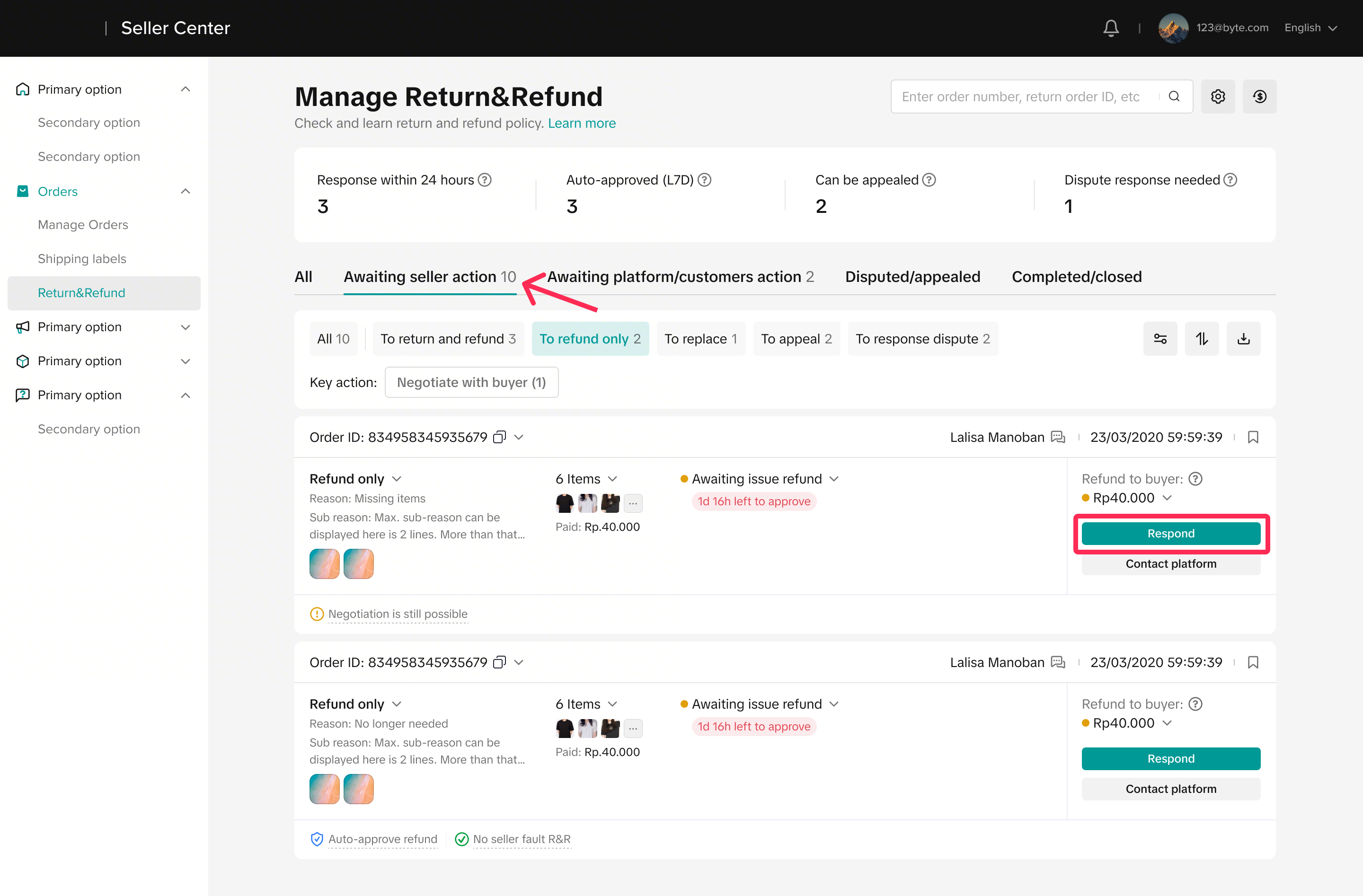Show more item thumbnails in Missing items order
1363x896 pixels.
point(633,503)
